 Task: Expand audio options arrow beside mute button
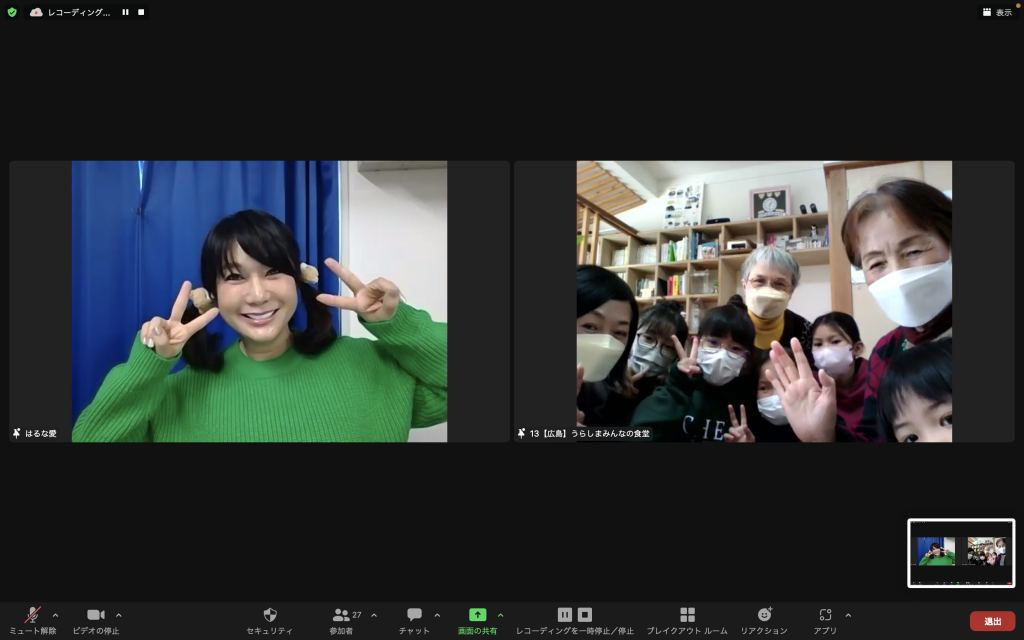coord(55,615)
